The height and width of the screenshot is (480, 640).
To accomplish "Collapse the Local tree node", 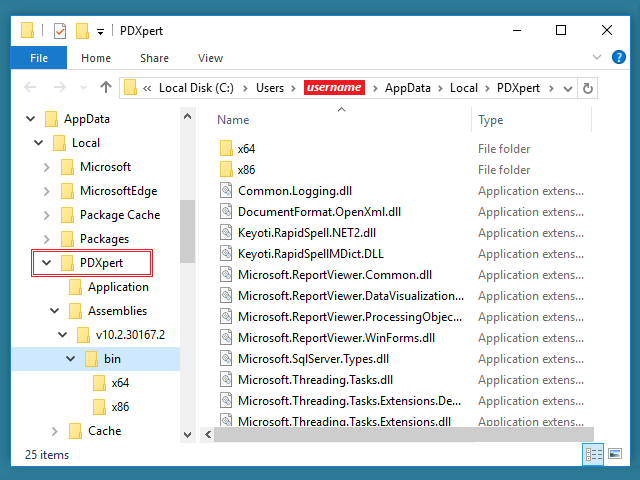I will 38,143.
